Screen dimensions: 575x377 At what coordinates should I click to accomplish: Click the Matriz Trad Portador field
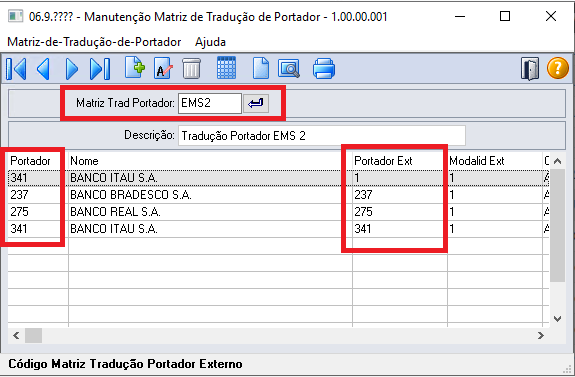point(210,103)
